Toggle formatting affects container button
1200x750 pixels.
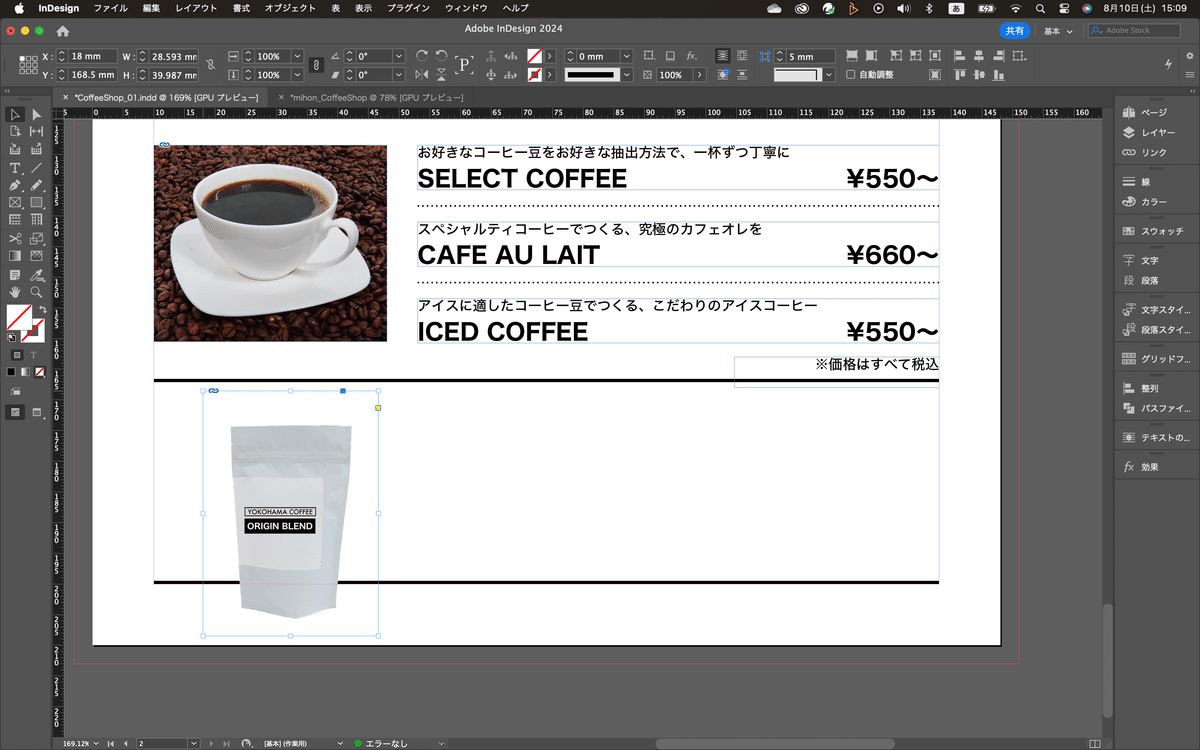(16, 354)
